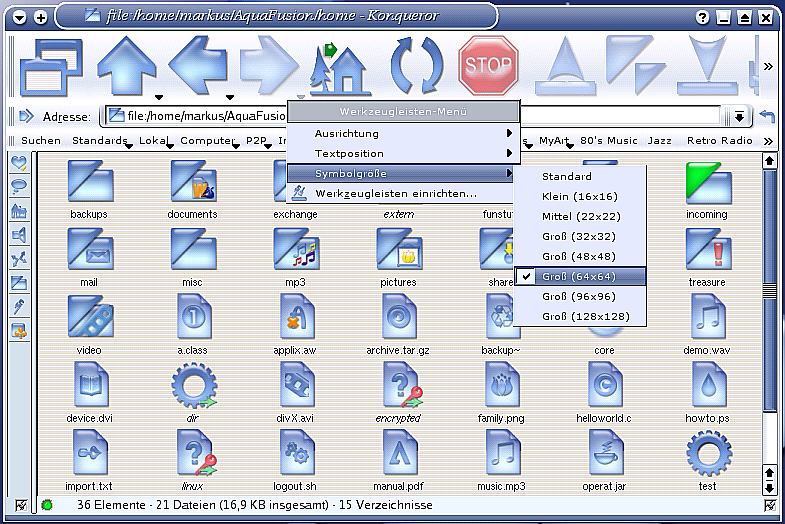Screen dimensions: 785x524
Task: Reload the view with circular arrows icon
Action: click(417, 65)
